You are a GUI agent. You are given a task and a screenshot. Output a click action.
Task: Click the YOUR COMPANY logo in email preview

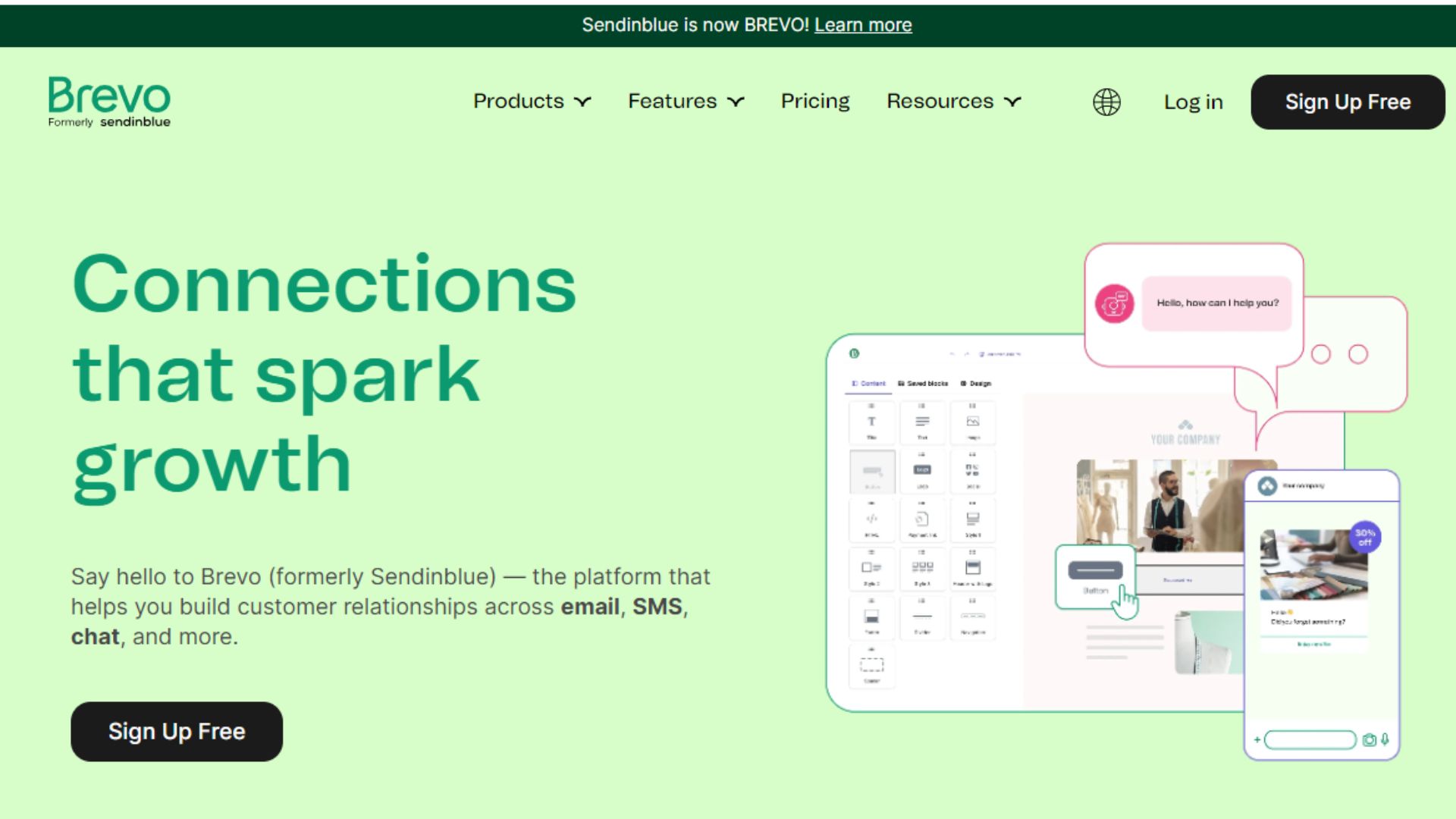(1185, 433)
